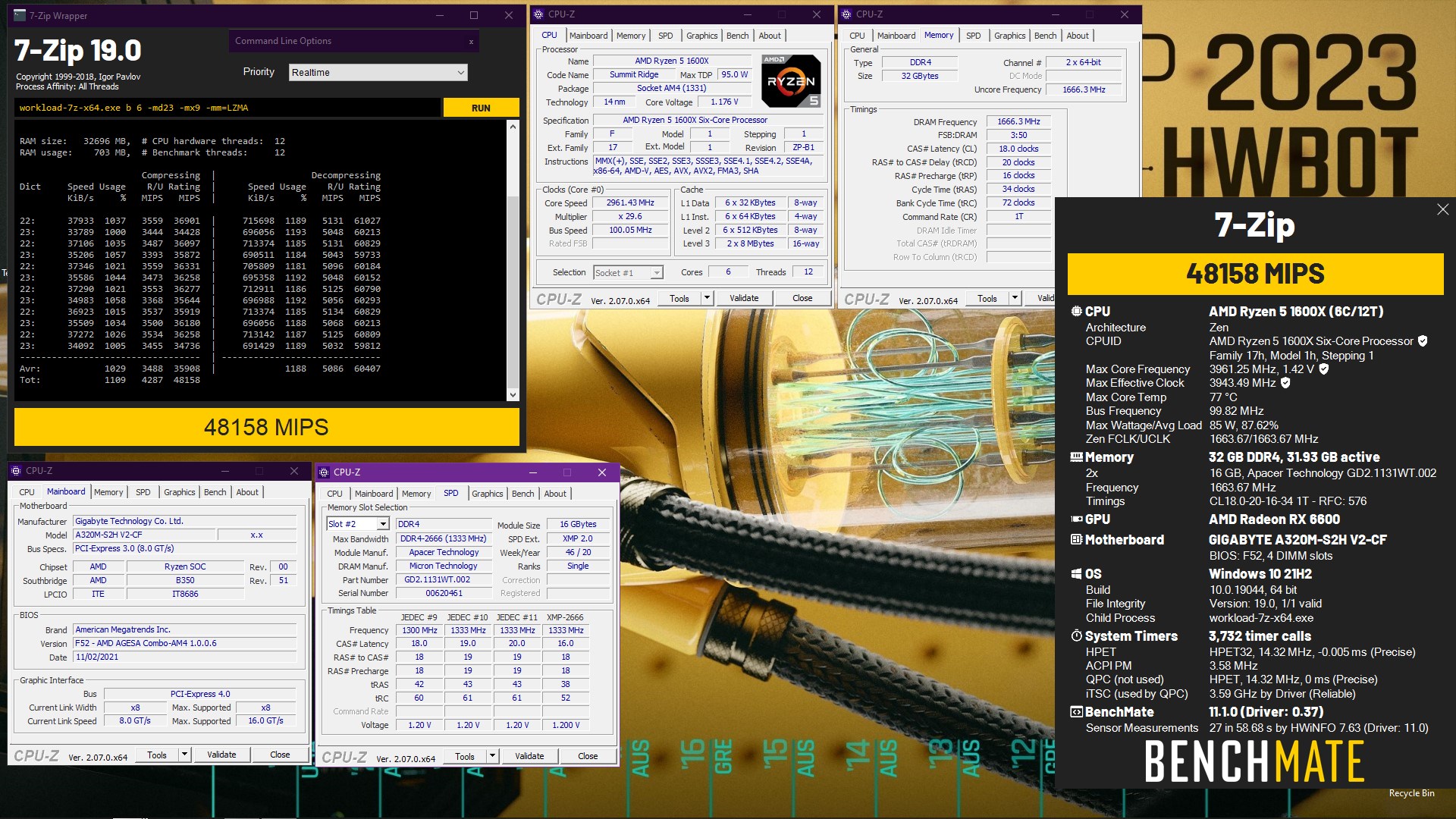Screen dimensions: 1456x819
Task: Click verified shield next to Max Core Frequency
Action: [1323, 369]
